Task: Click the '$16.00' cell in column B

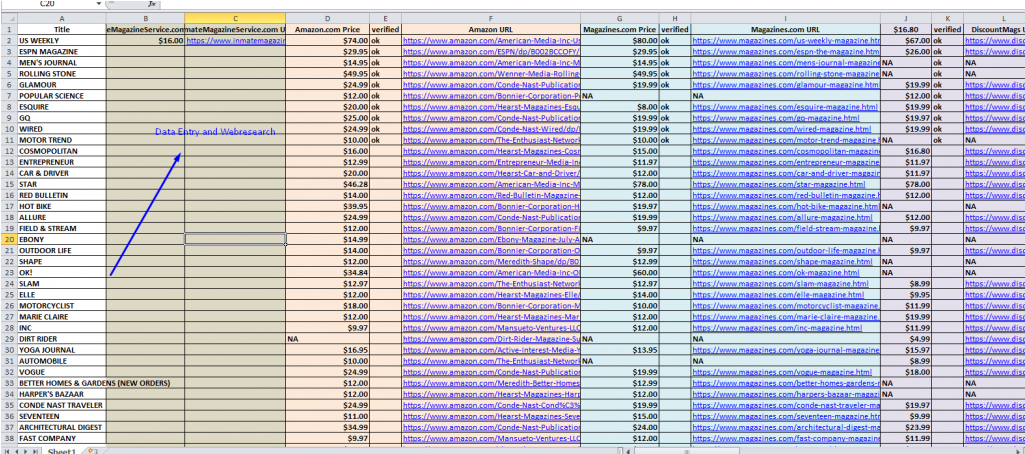Action: click(x=145, y=41)
